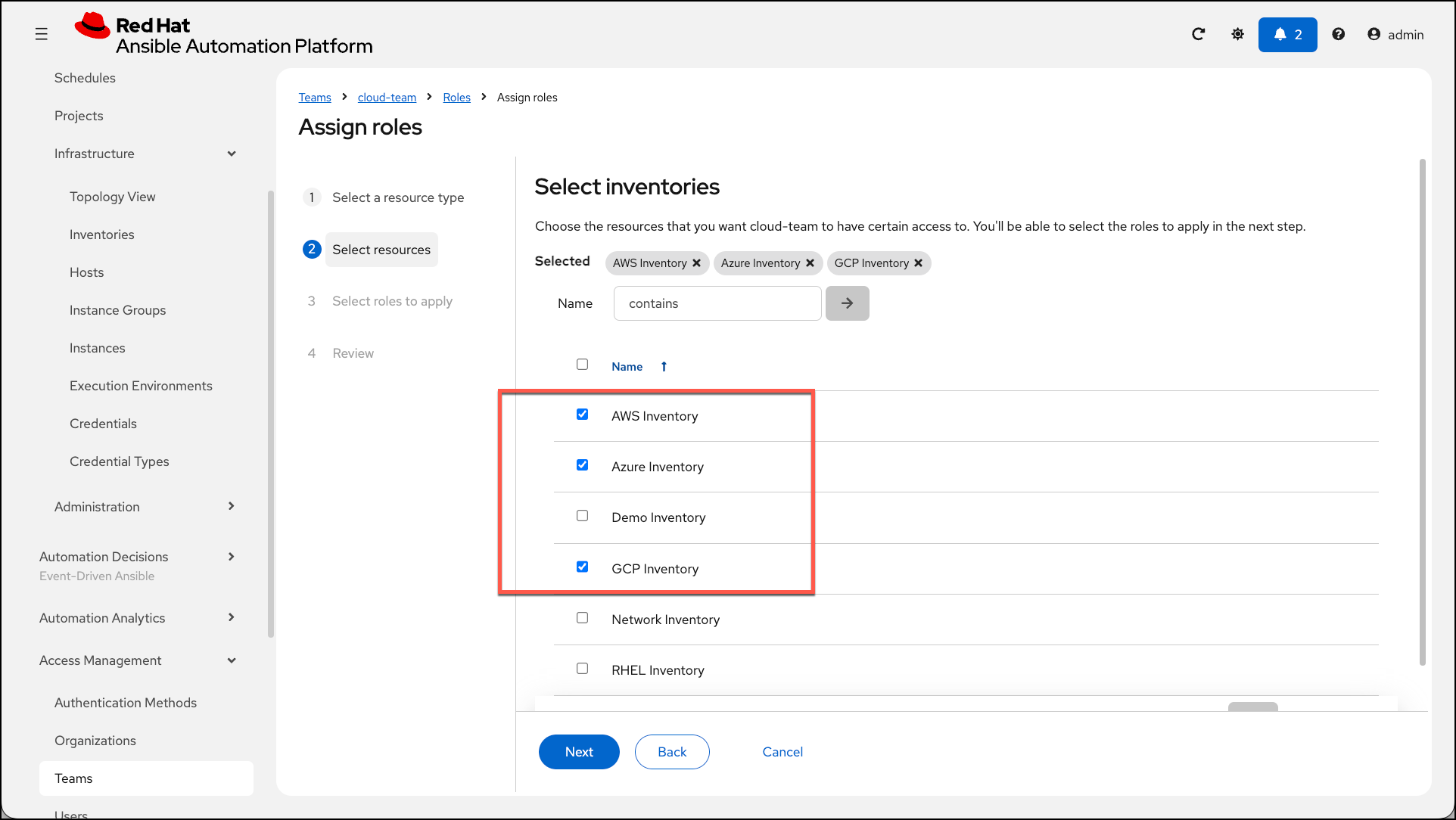Expand Automation Analytics section
The width and height of the screenshot is (1456, 820).
232,617
